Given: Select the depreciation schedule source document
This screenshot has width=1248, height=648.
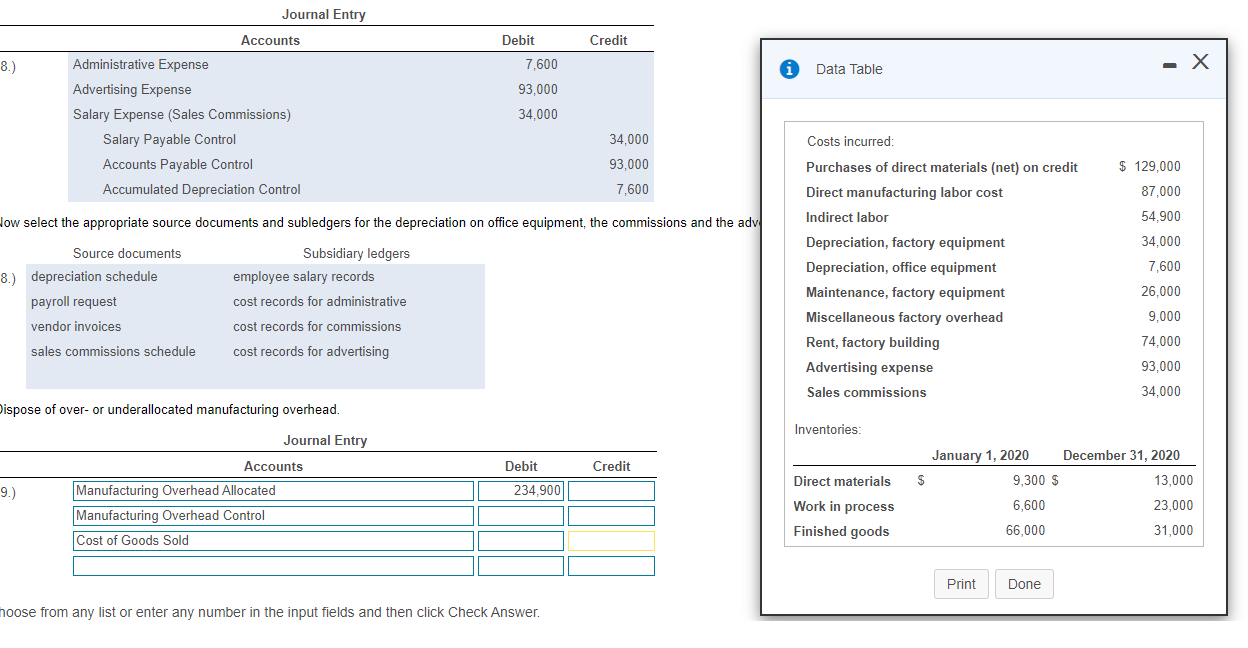Looking at the screenshot, I should click(x=93, y=276).
